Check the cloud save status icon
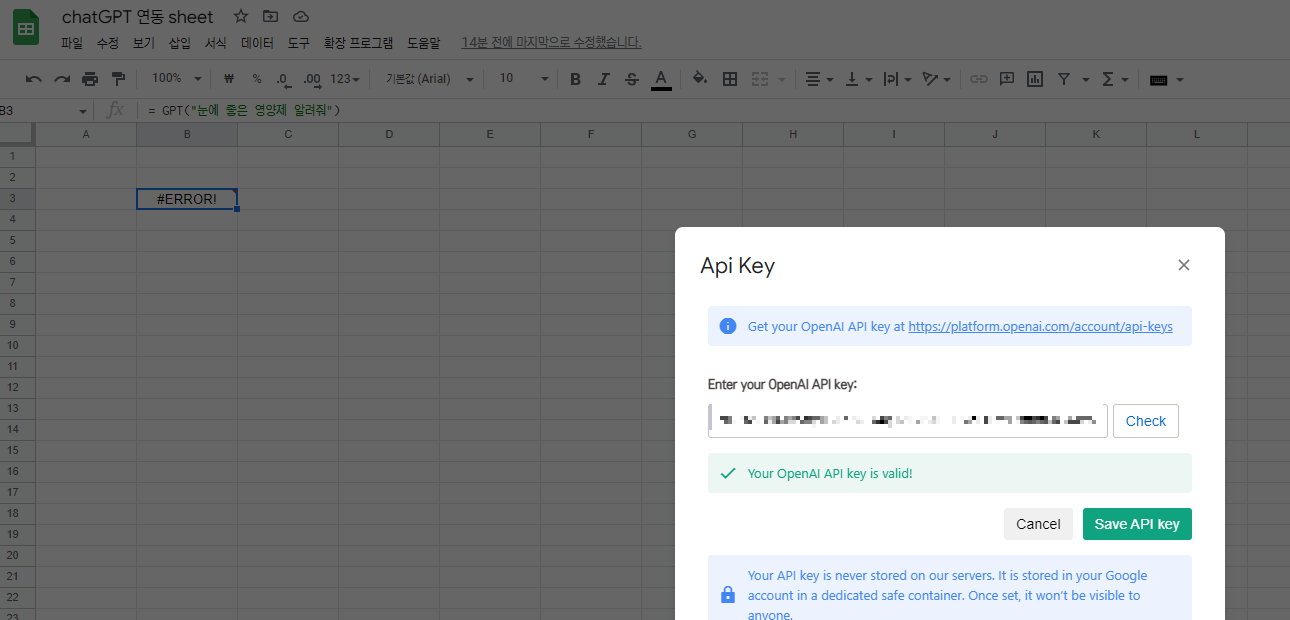 tap(300, 17)
